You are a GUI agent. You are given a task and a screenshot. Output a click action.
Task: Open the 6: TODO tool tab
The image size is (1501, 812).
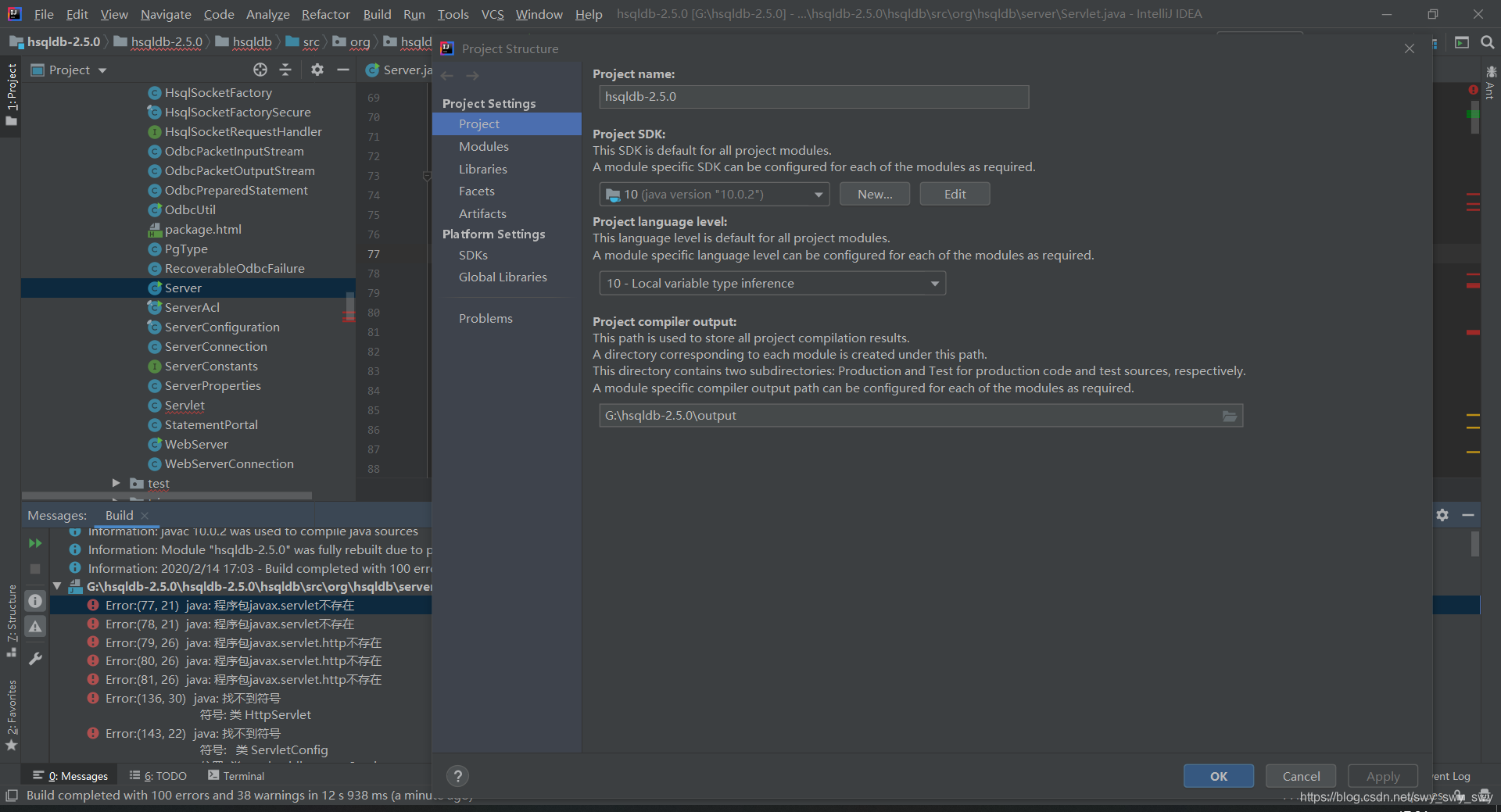[x=158, y=776]
